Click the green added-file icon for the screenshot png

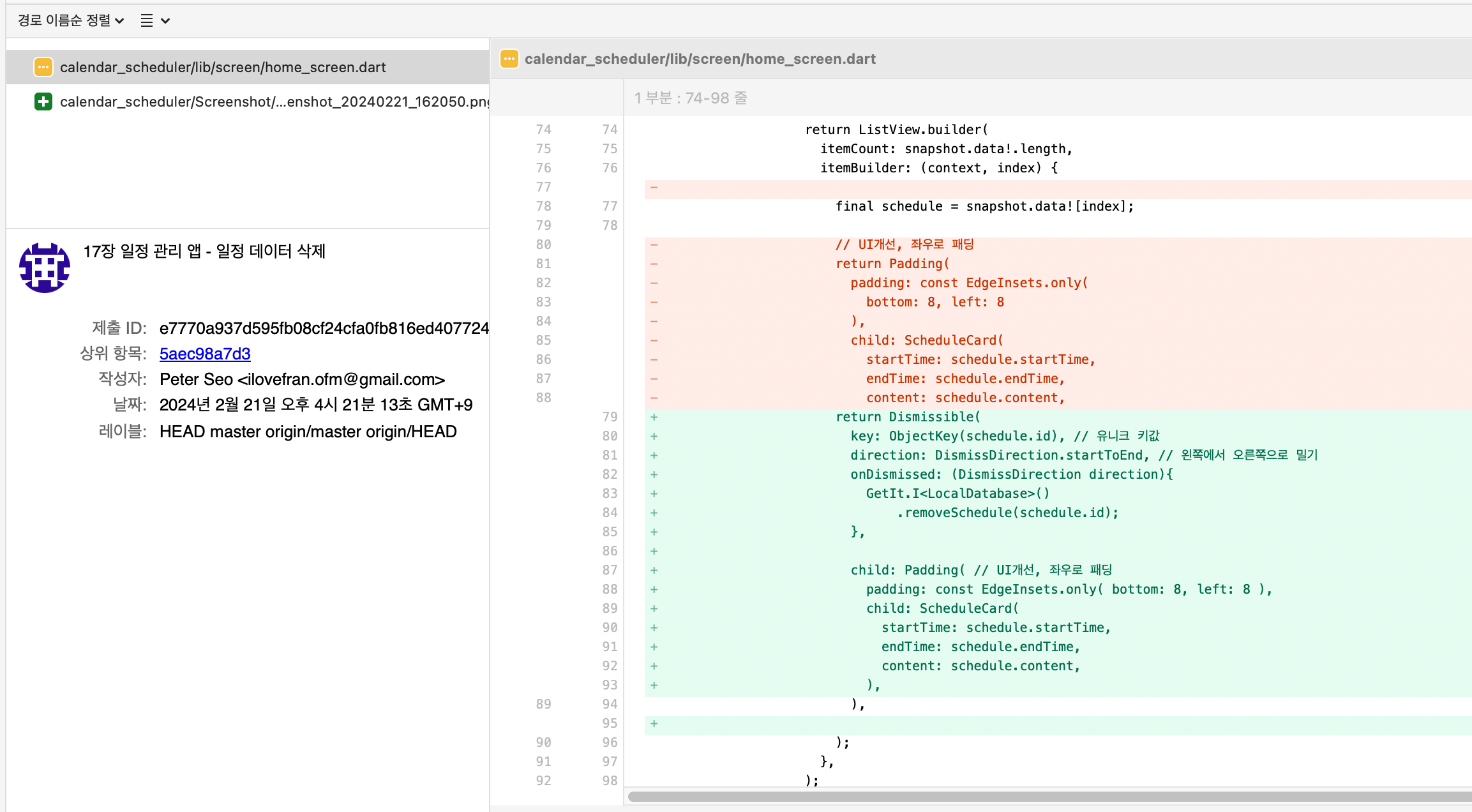(43, 101)
